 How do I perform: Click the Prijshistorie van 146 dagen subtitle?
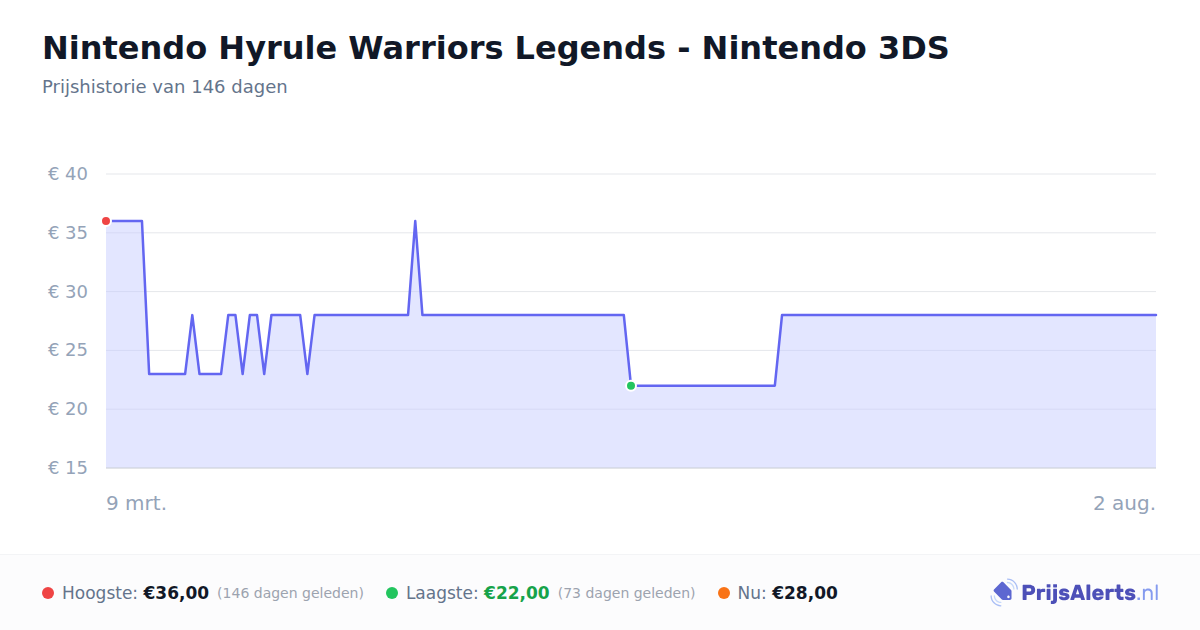click(165, 87)
